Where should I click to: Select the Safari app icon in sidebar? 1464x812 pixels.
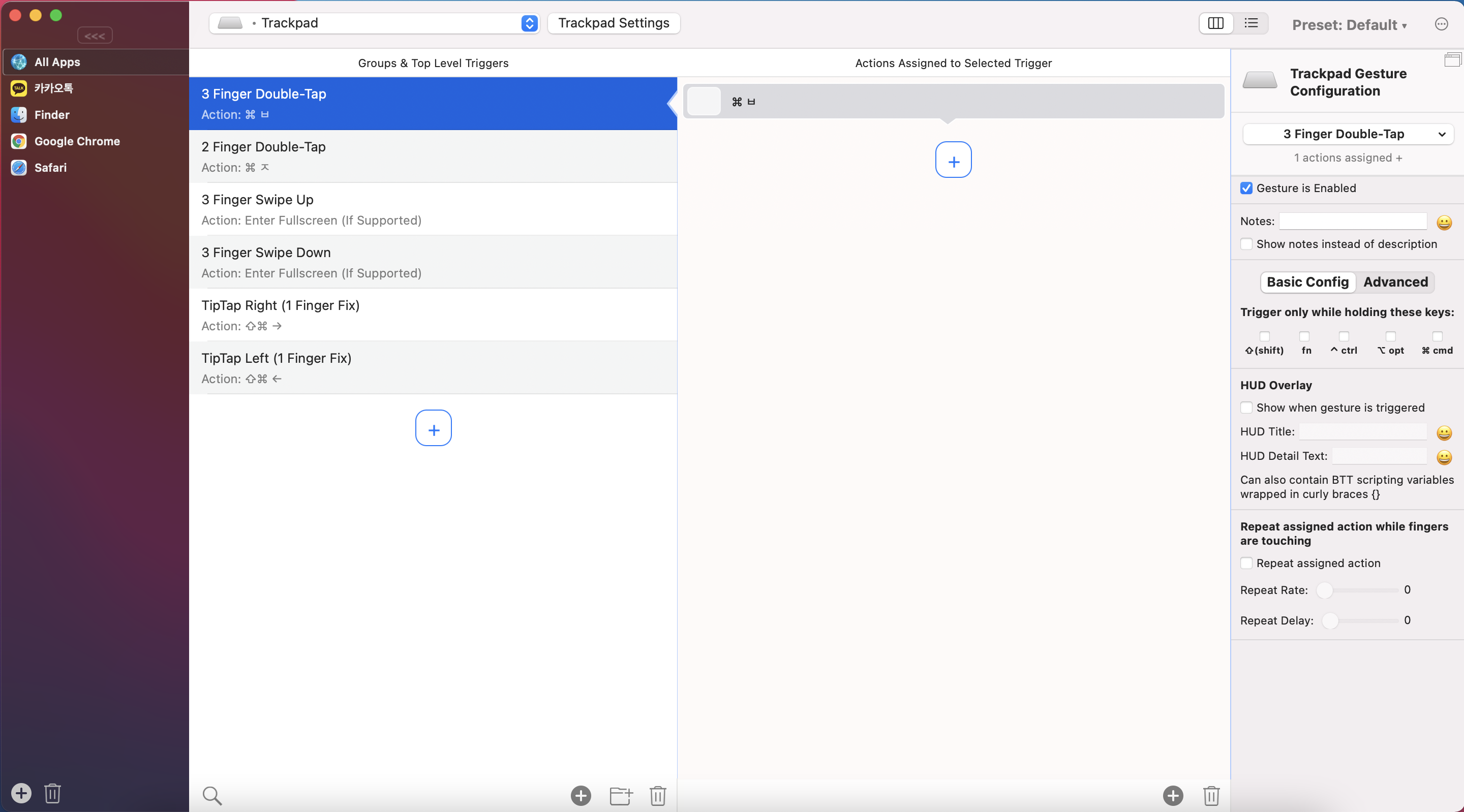point(19,168)
